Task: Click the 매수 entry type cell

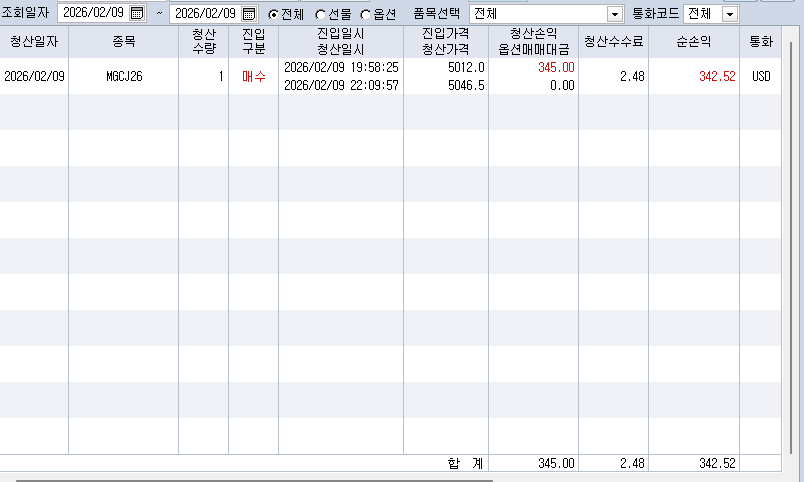Action: click(254, 76)
